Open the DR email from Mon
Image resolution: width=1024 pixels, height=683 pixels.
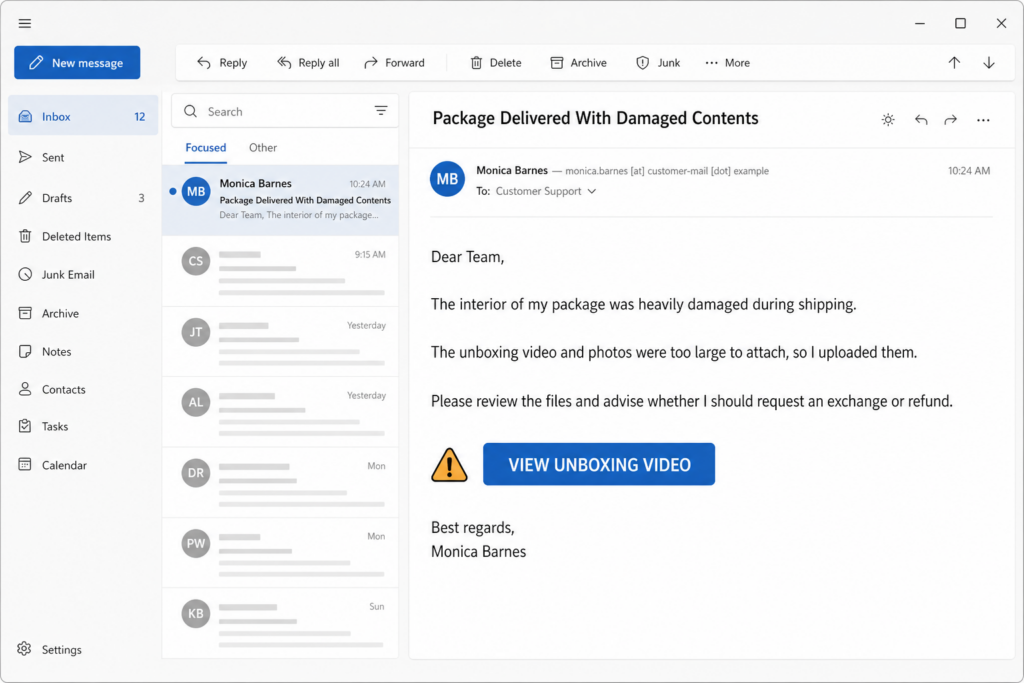(280, 483)
